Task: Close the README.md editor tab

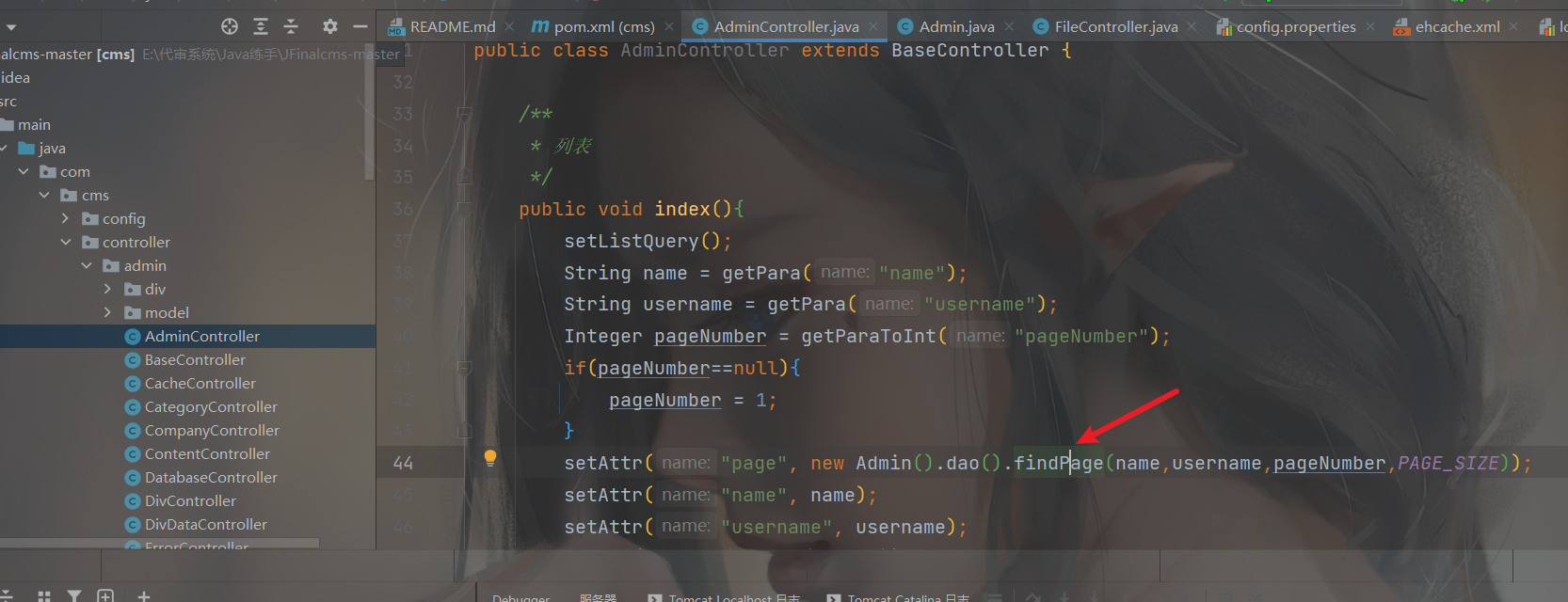Action: (x=509, y=26)
